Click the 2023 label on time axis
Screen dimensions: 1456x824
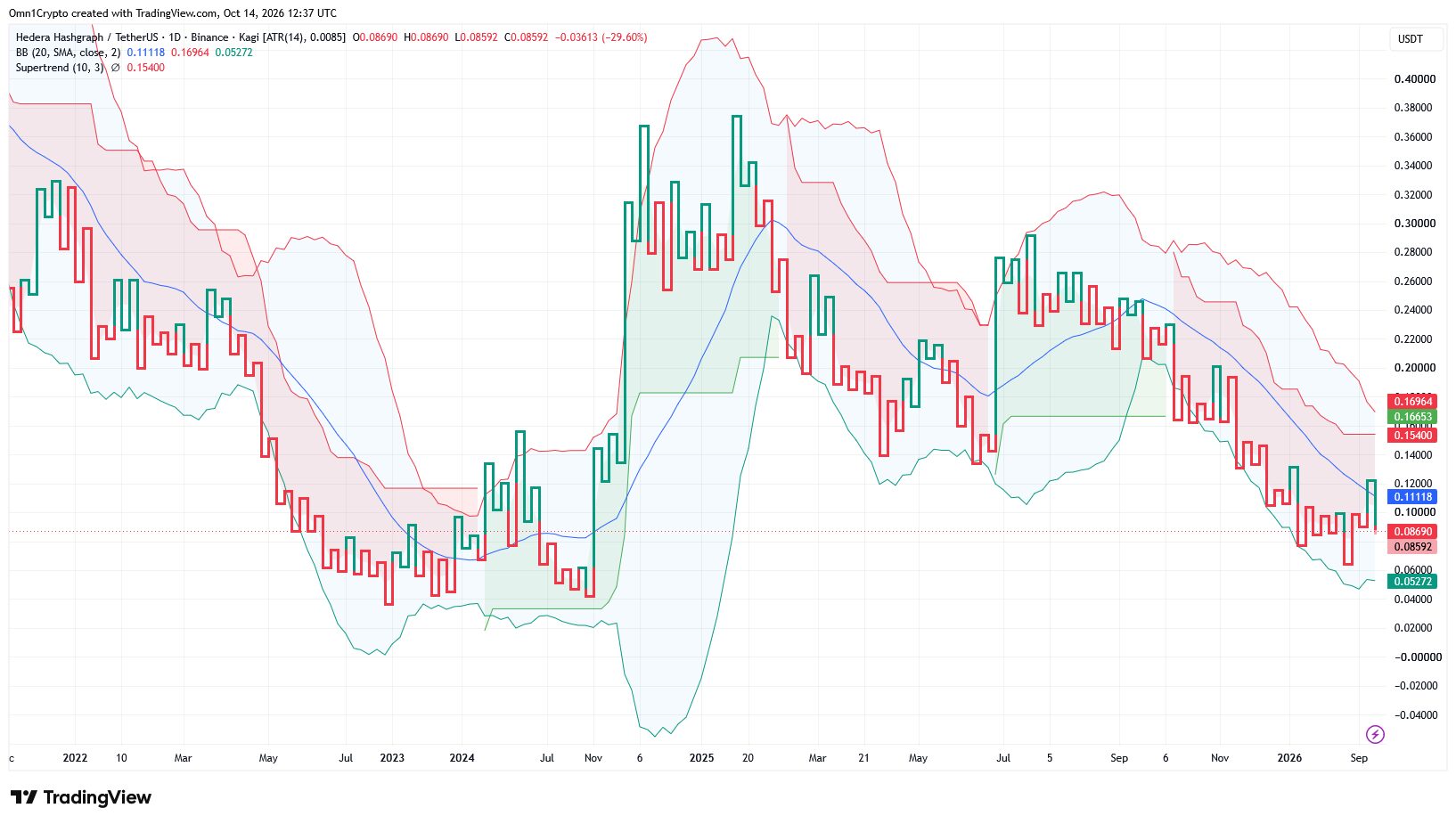[x=392, y=758]
